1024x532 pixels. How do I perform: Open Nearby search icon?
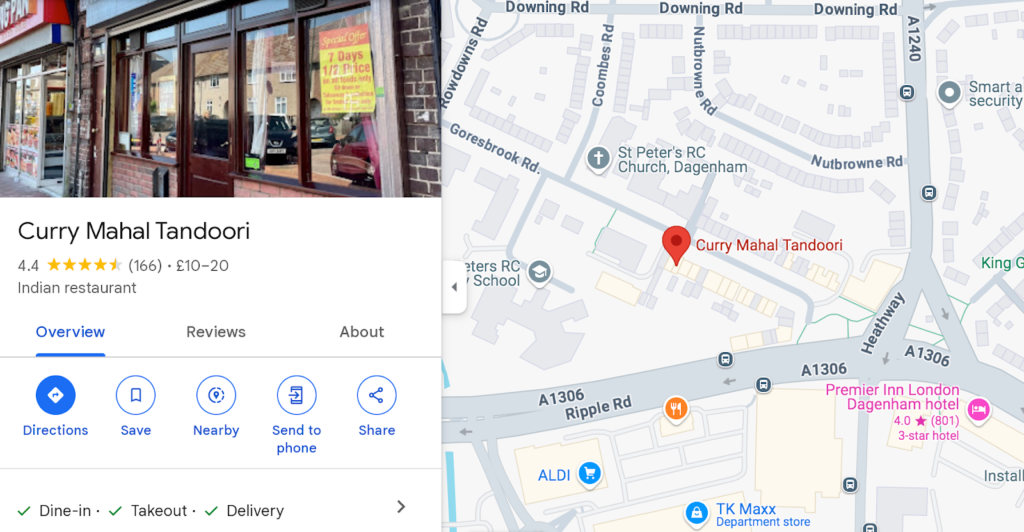(216, 395)
